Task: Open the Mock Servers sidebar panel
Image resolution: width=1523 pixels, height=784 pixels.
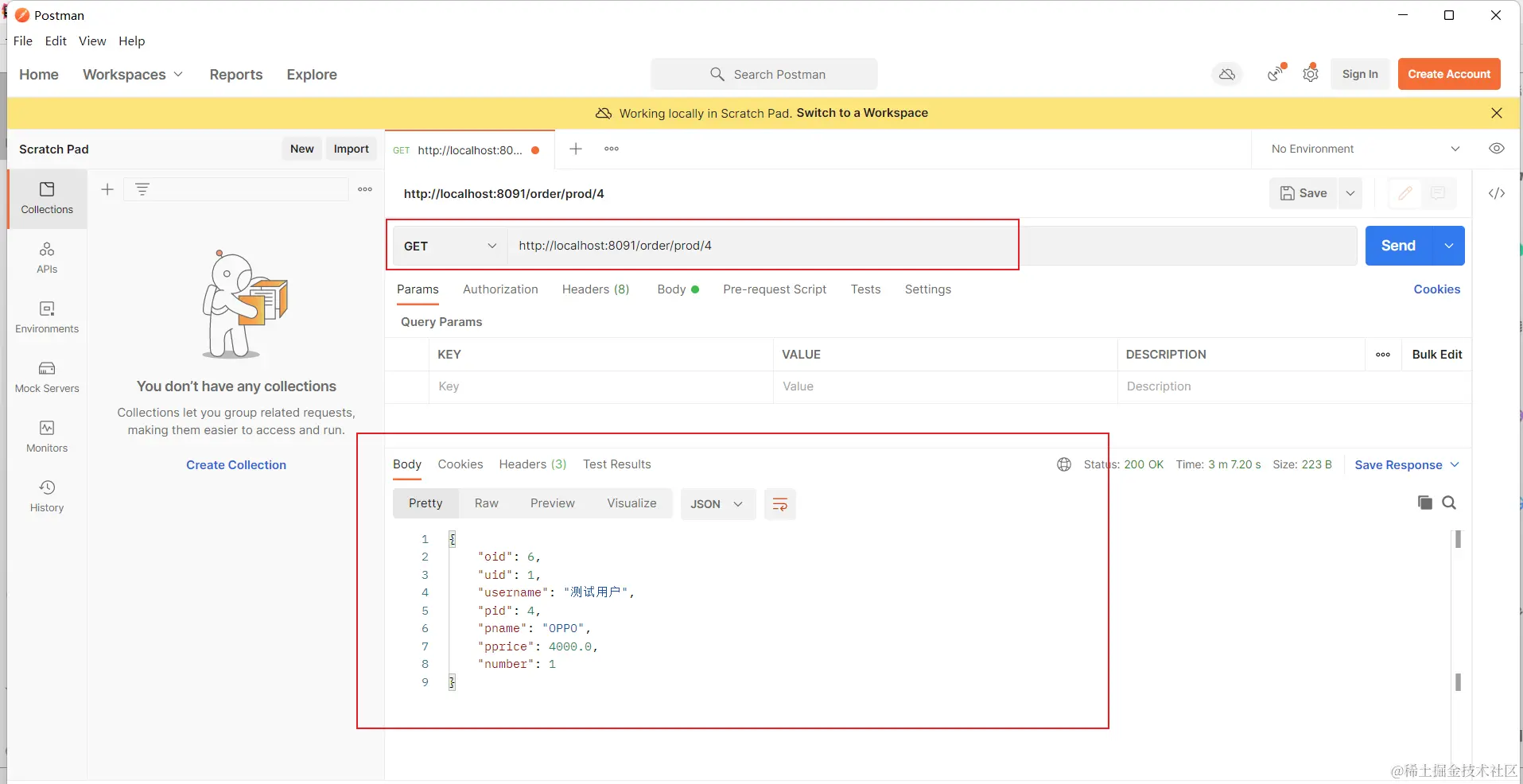Action: tap(47, 378)
